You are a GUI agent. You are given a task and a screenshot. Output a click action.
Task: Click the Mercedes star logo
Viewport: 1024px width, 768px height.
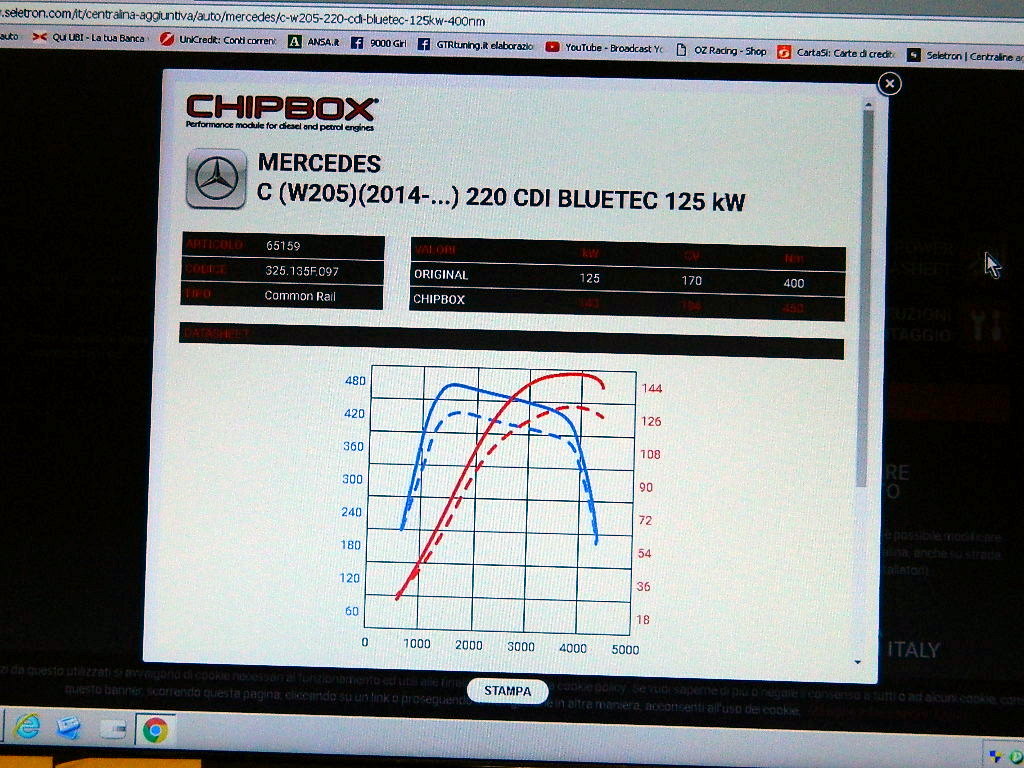tap(217, 178)
